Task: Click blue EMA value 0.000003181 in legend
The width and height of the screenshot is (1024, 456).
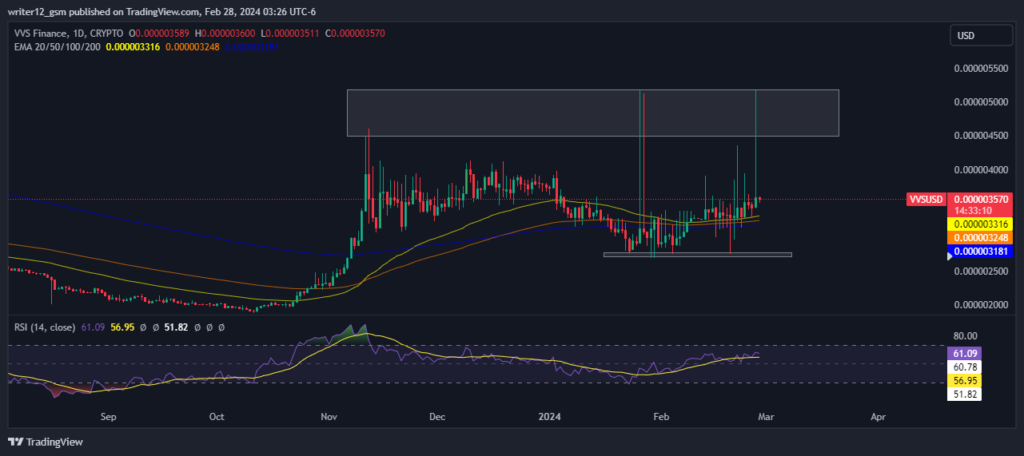Action: pyautogui.click(x=251, y=47)
